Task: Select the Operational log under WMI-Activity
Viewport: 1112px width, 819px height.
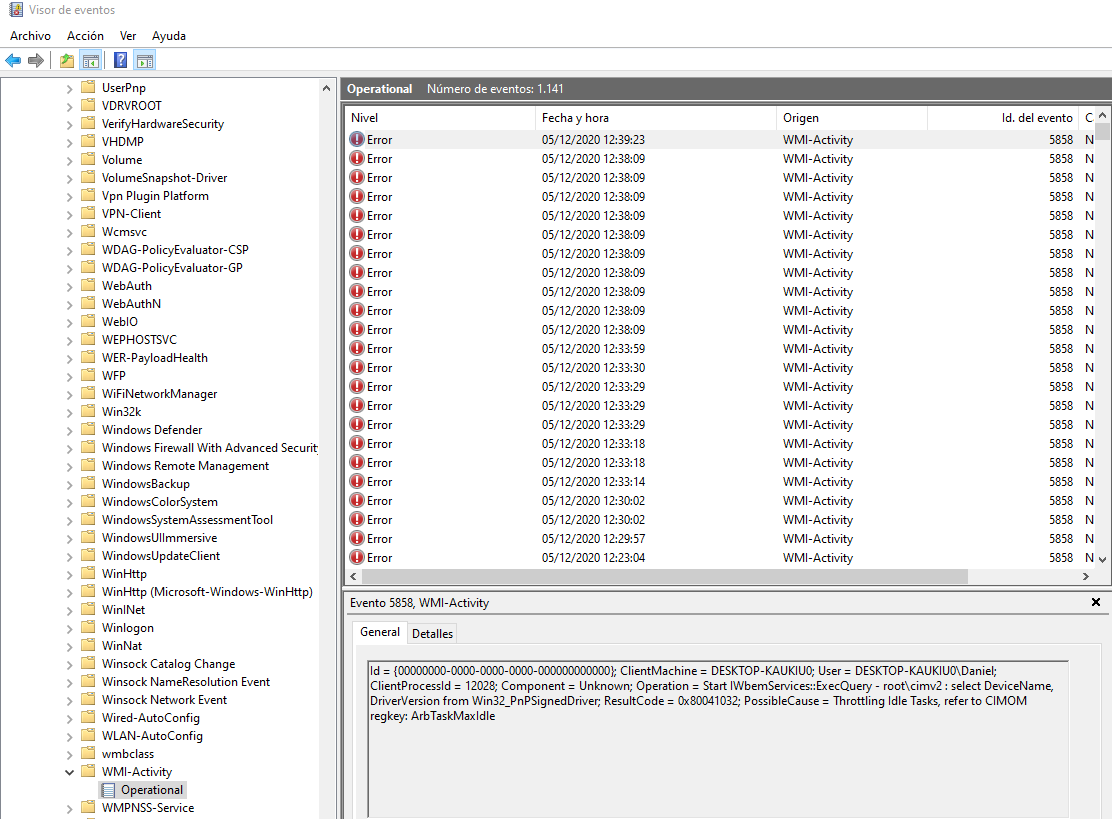Action: pyautogui.click(x=152, y=790)
